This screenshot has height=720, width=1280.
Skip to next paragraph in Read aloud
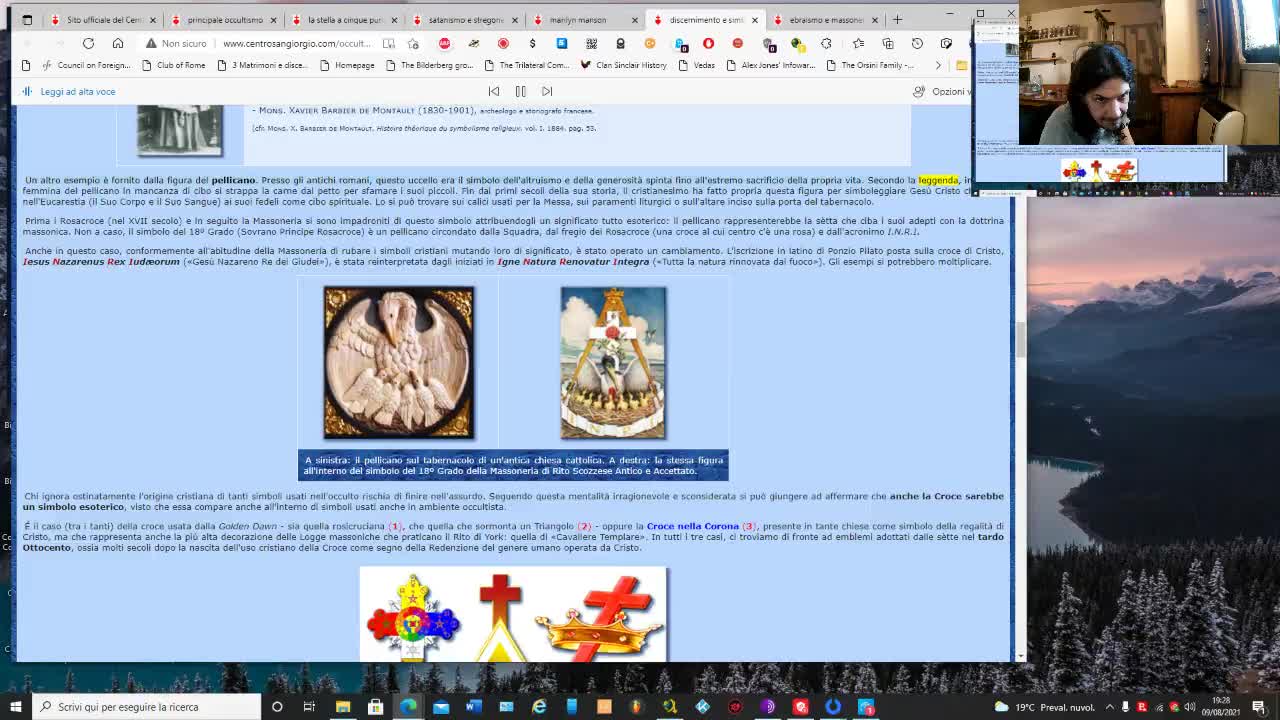[x=547, y=91]
